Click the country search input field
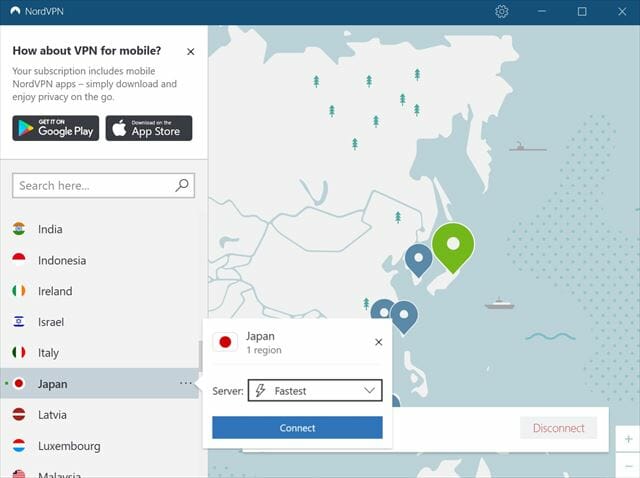This screenshot has height=478, width=640. pos(93,185)
